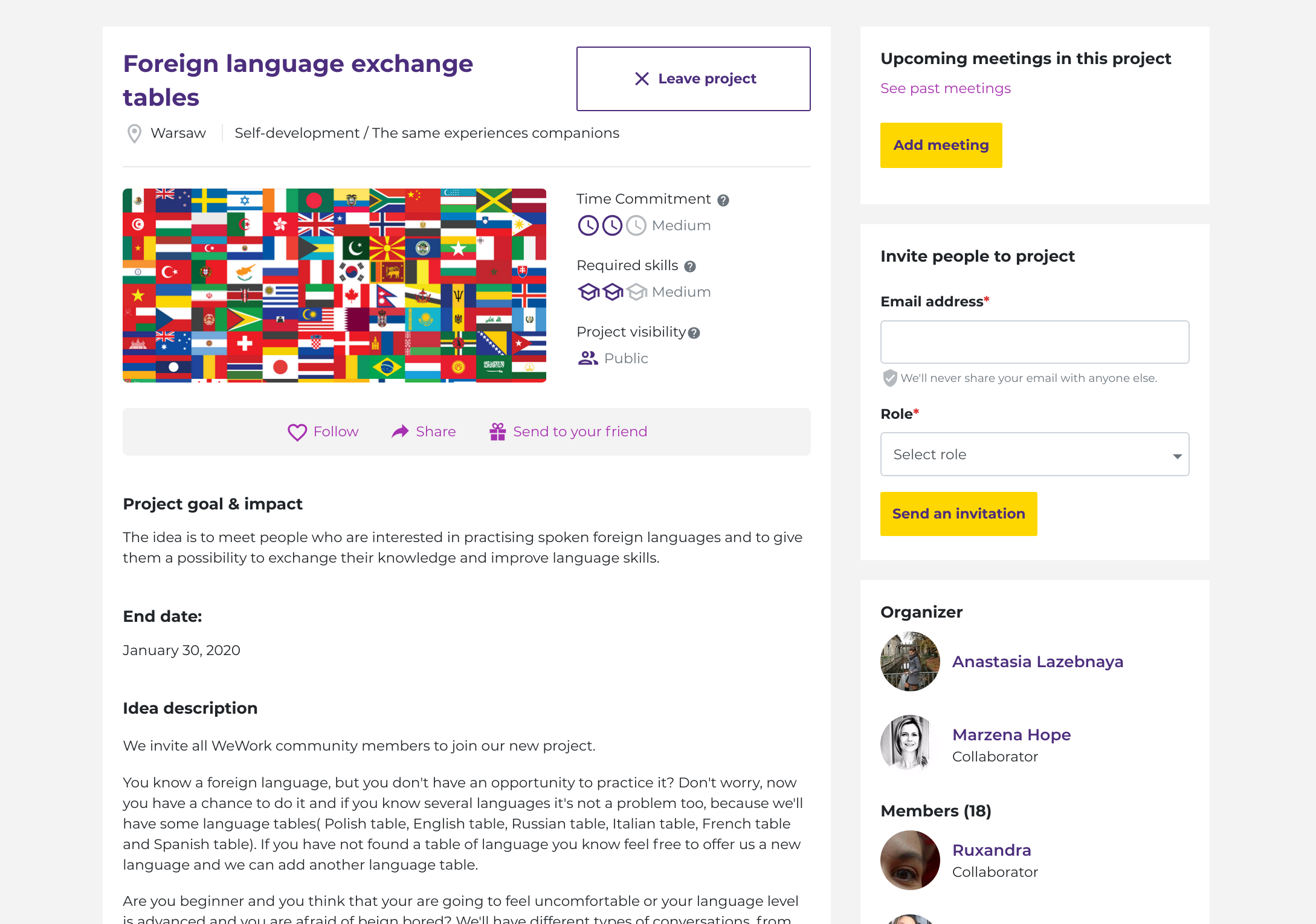
Task: Click the January 30, 2020 end date
Action: (181, 650)
